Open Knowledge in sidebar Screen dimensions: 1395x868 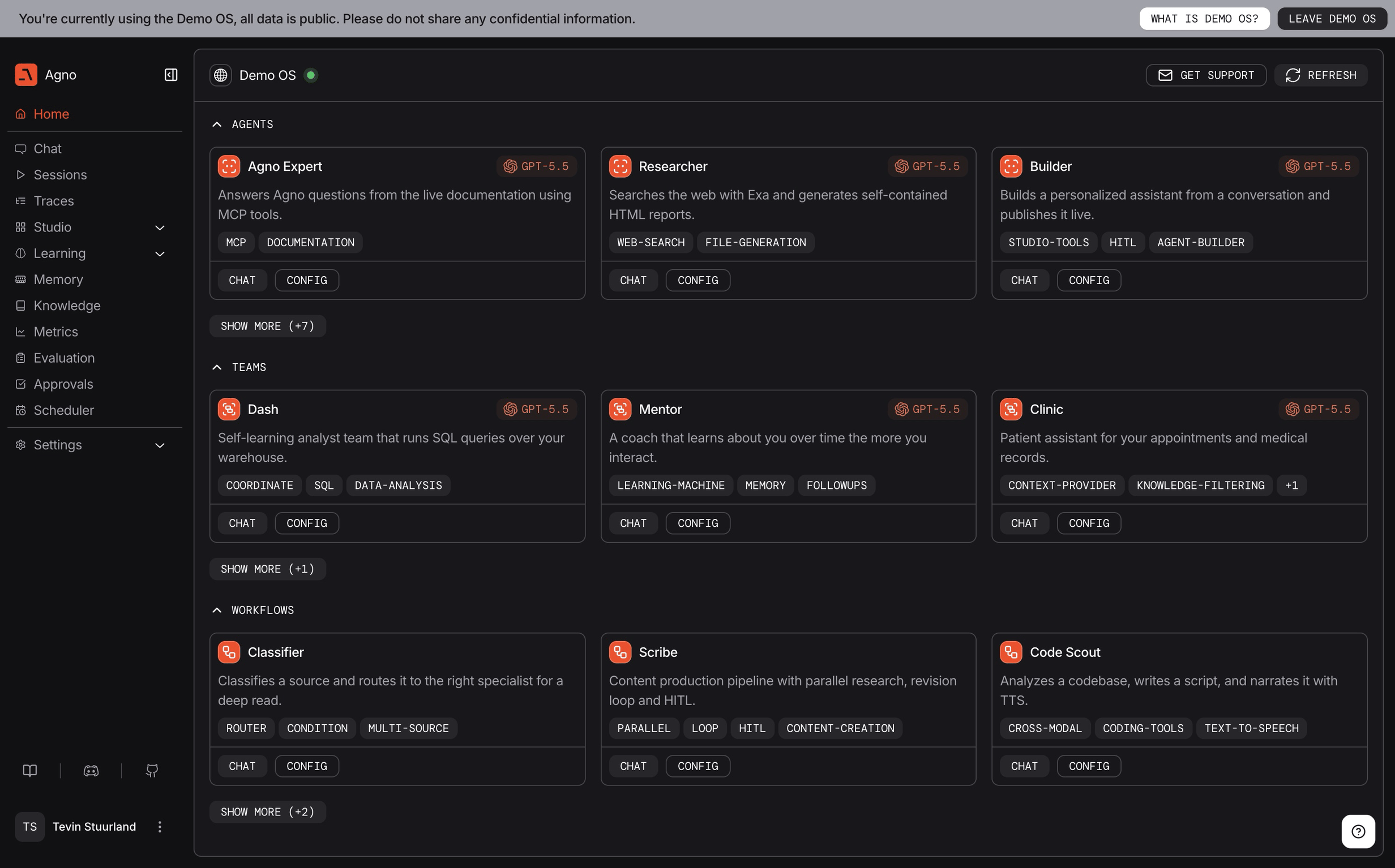pyautogui.click(x=95, y=306)
